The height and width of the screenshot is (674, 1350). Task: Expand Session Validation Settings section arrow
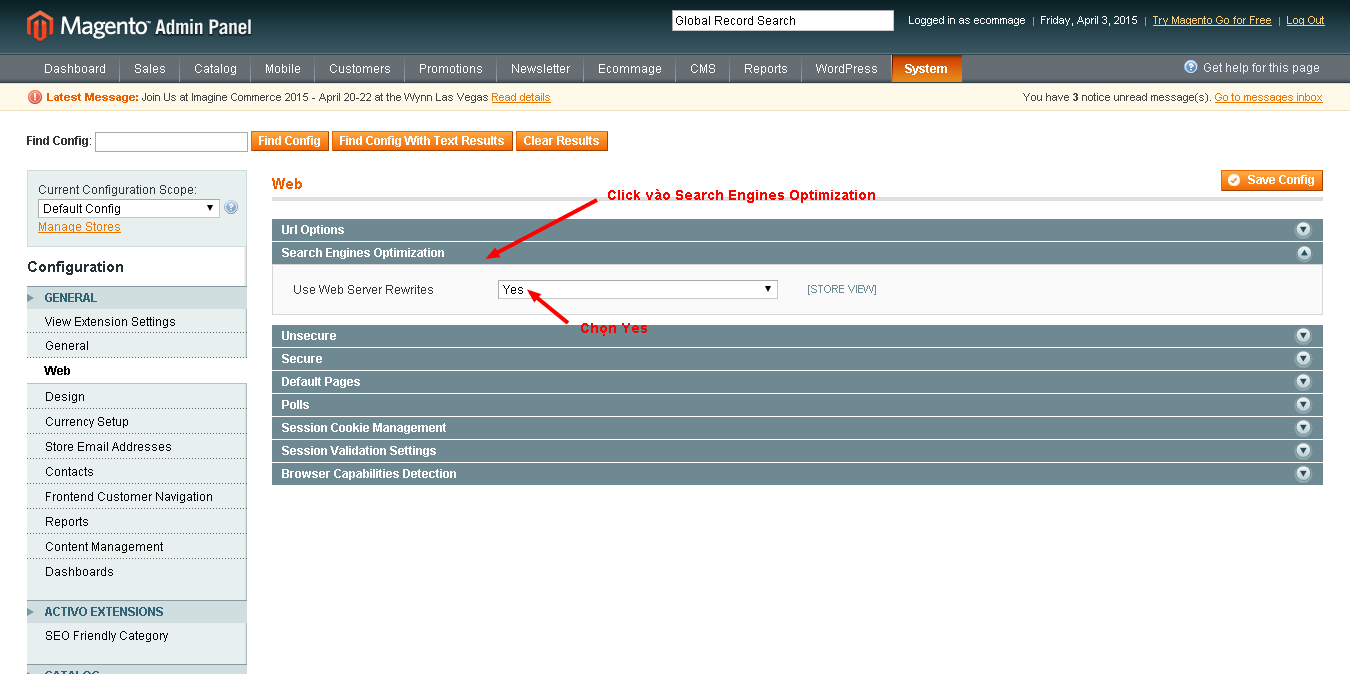click(x=1303, y=451)
